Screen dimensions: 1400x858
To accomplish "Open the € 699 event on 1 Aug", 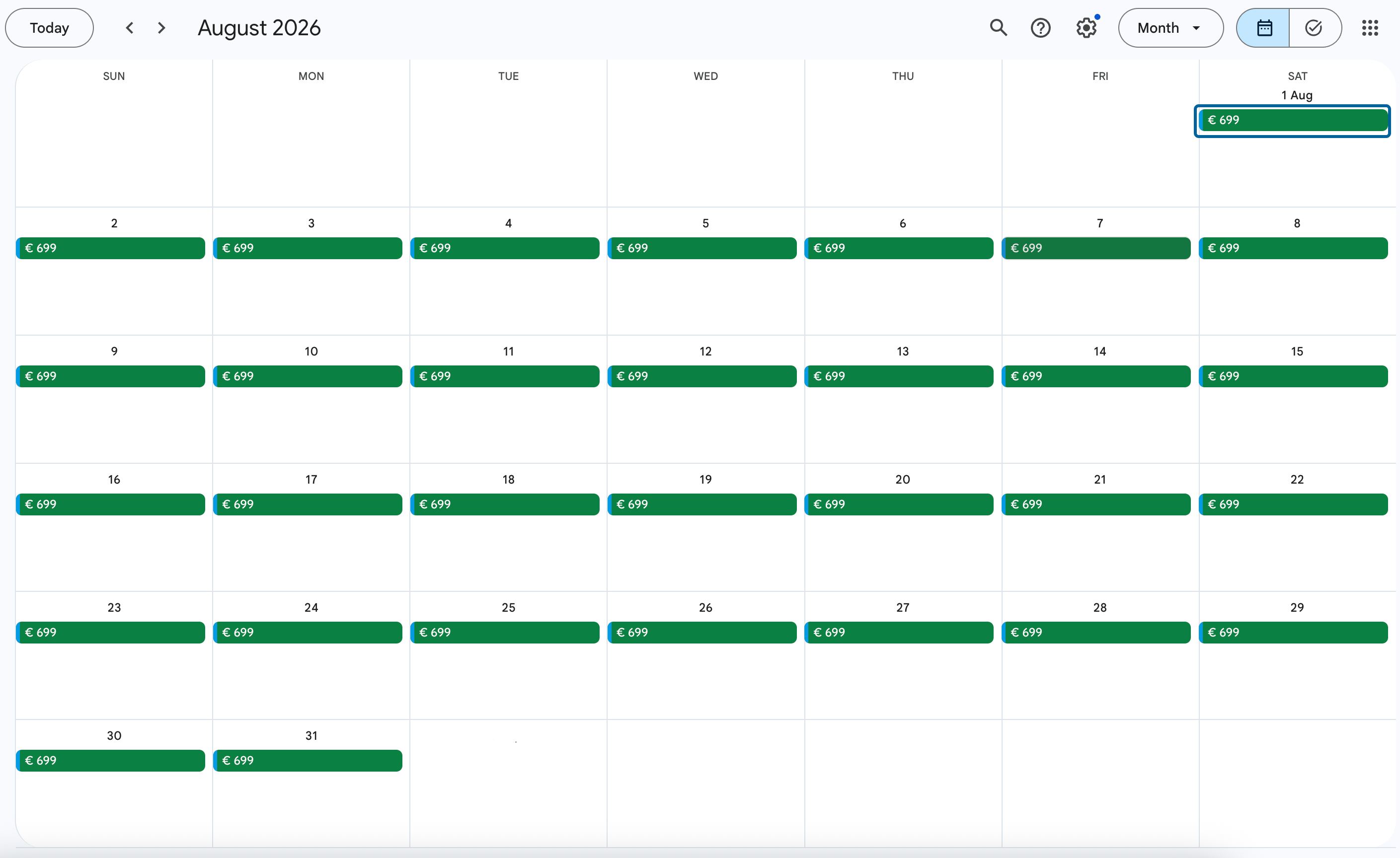I will pyautogui.click(x=1293, y=120).
